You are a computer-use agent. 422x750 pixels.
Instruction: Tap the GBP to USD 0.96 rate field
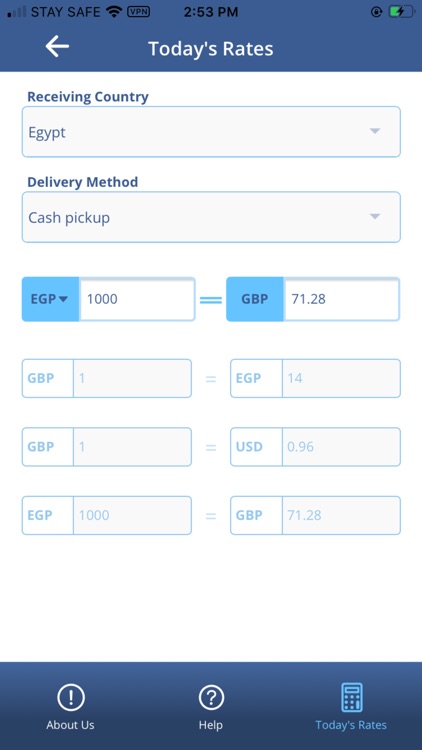tap(341, 447)
